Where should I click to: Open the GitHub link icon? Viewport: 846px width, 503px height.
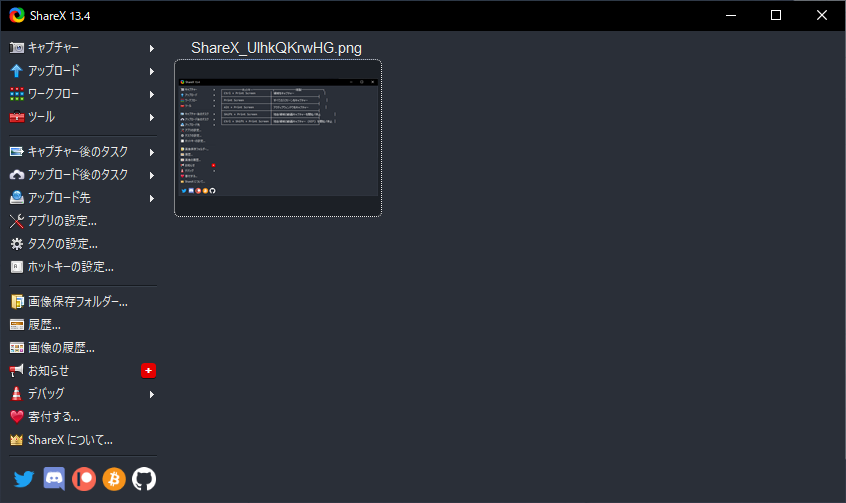coord(144,479)
